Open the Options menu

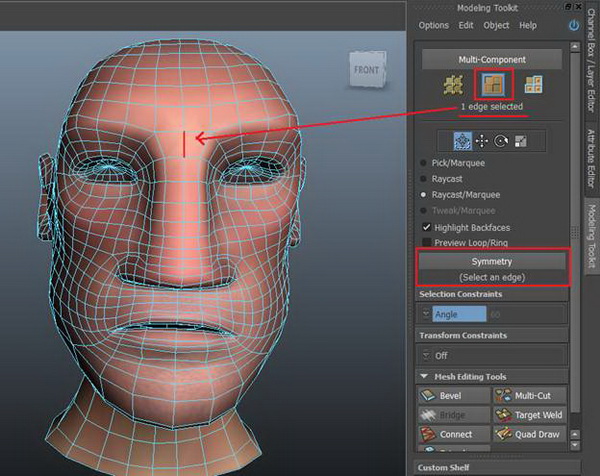pos(434,25)
